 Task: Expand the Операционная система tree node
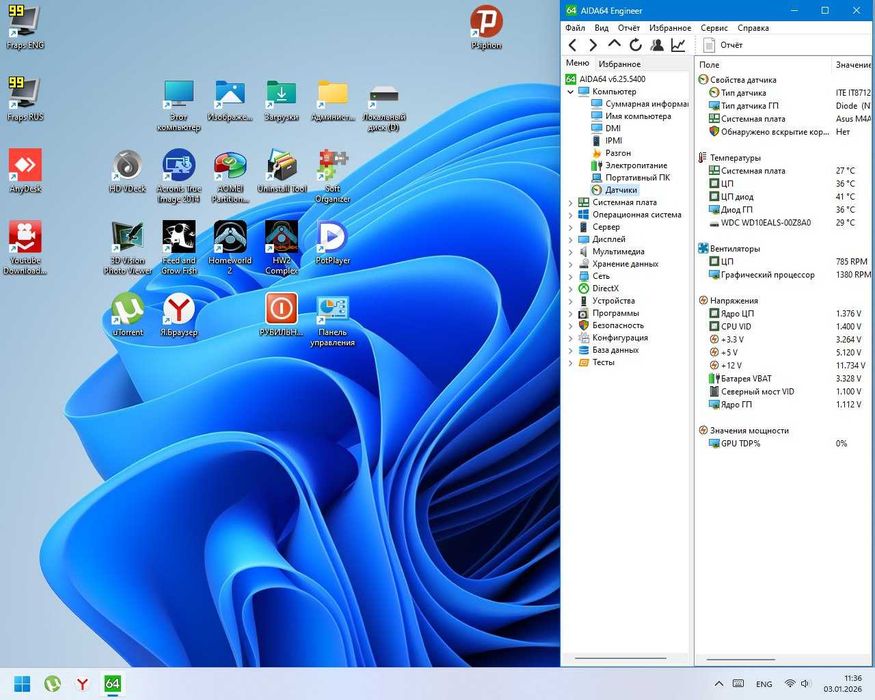pos(571,214)
